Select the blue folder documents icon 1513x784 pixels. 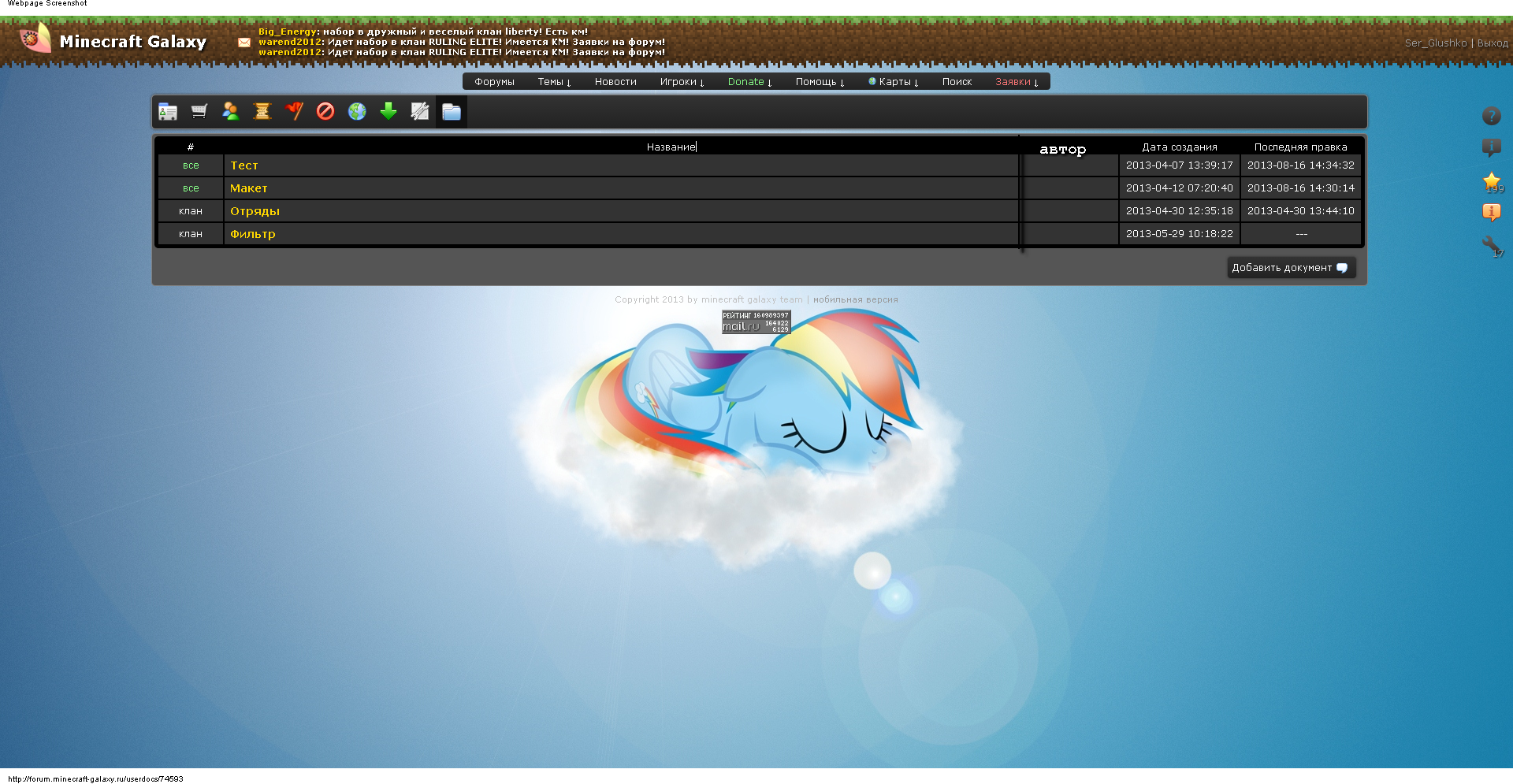452,112
